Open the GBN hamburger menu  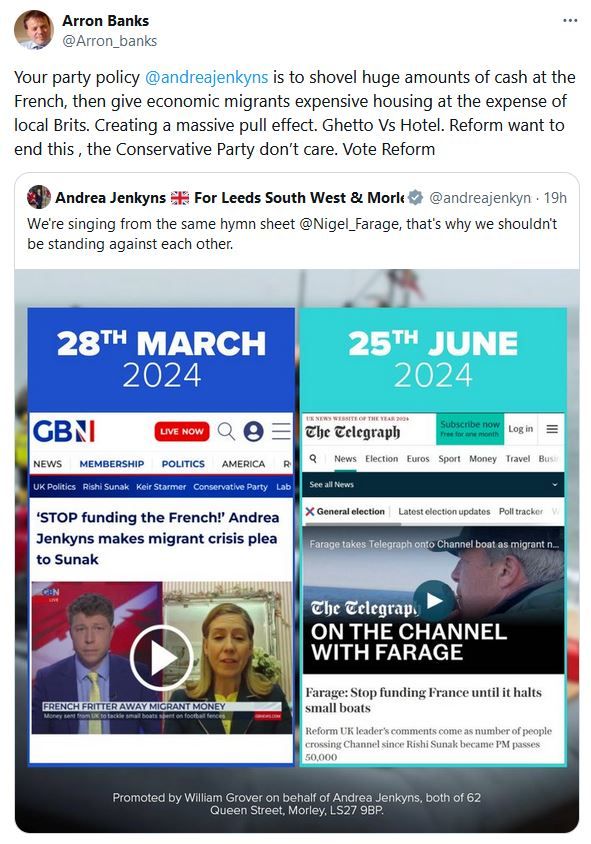pyautogui.click(x=281, y=431)
